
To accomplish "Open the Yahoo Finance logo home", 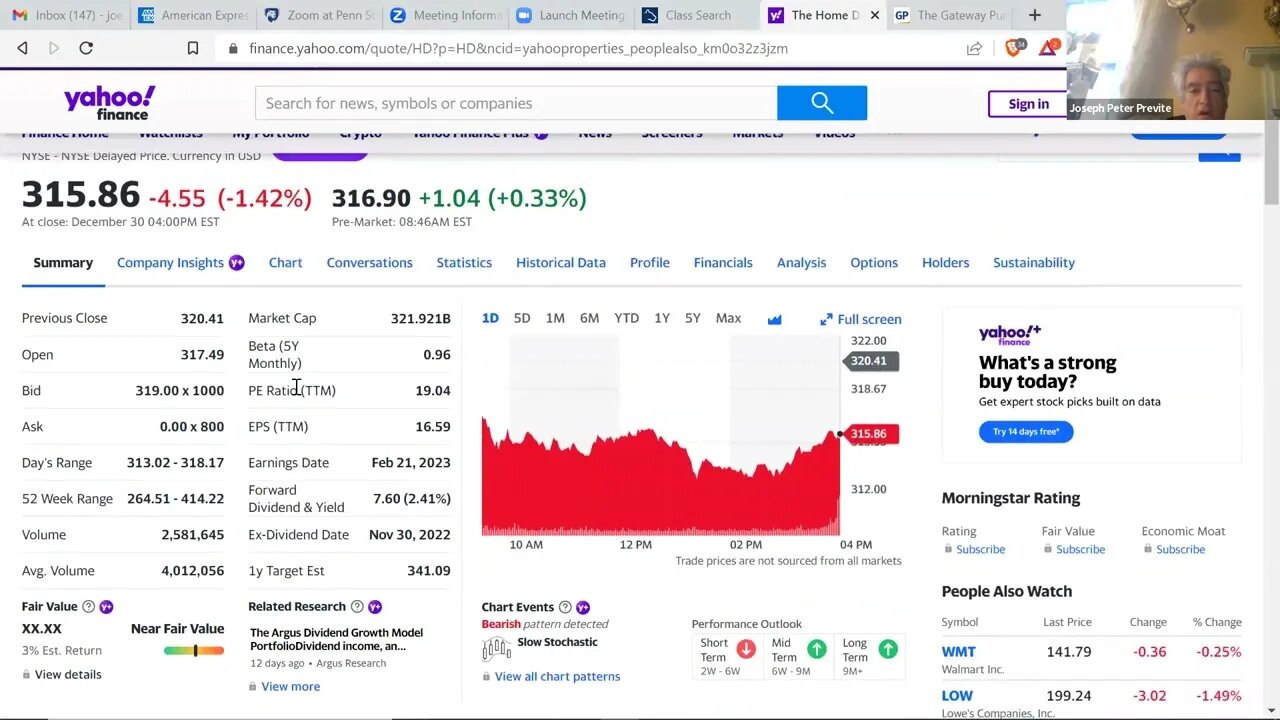I will point(110,103).
